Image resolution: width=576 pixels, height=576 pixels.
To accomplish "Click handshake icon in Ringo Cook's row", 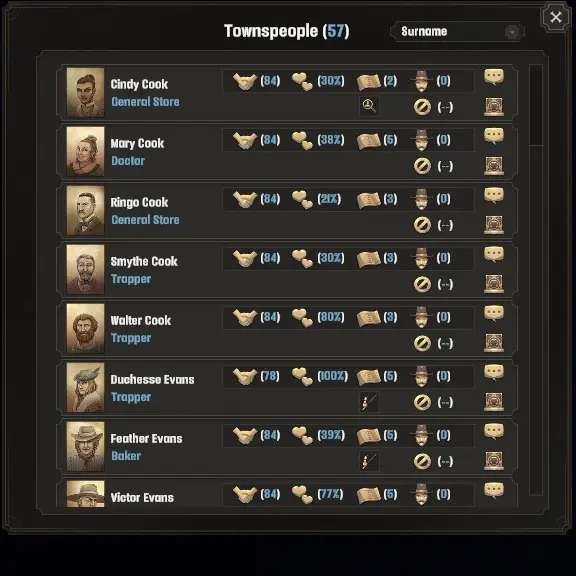I will click(245, 199).
